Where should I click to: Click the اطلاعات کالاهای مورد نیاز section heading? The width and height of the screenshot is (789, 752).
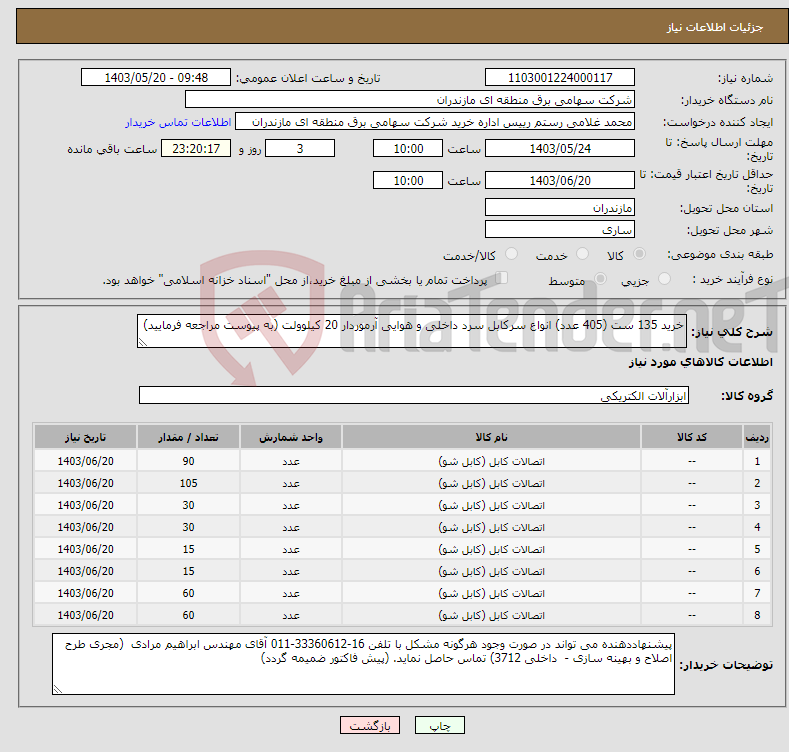point(700,362)
